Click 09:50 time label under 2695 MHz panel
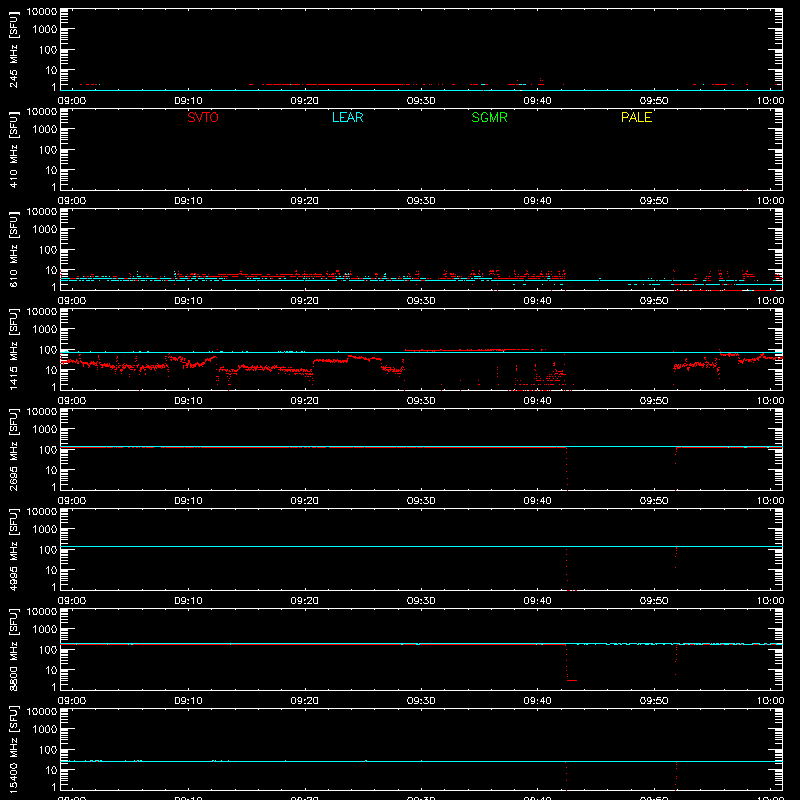The height and width of the screenshot is (800, 800). point(654,501)
